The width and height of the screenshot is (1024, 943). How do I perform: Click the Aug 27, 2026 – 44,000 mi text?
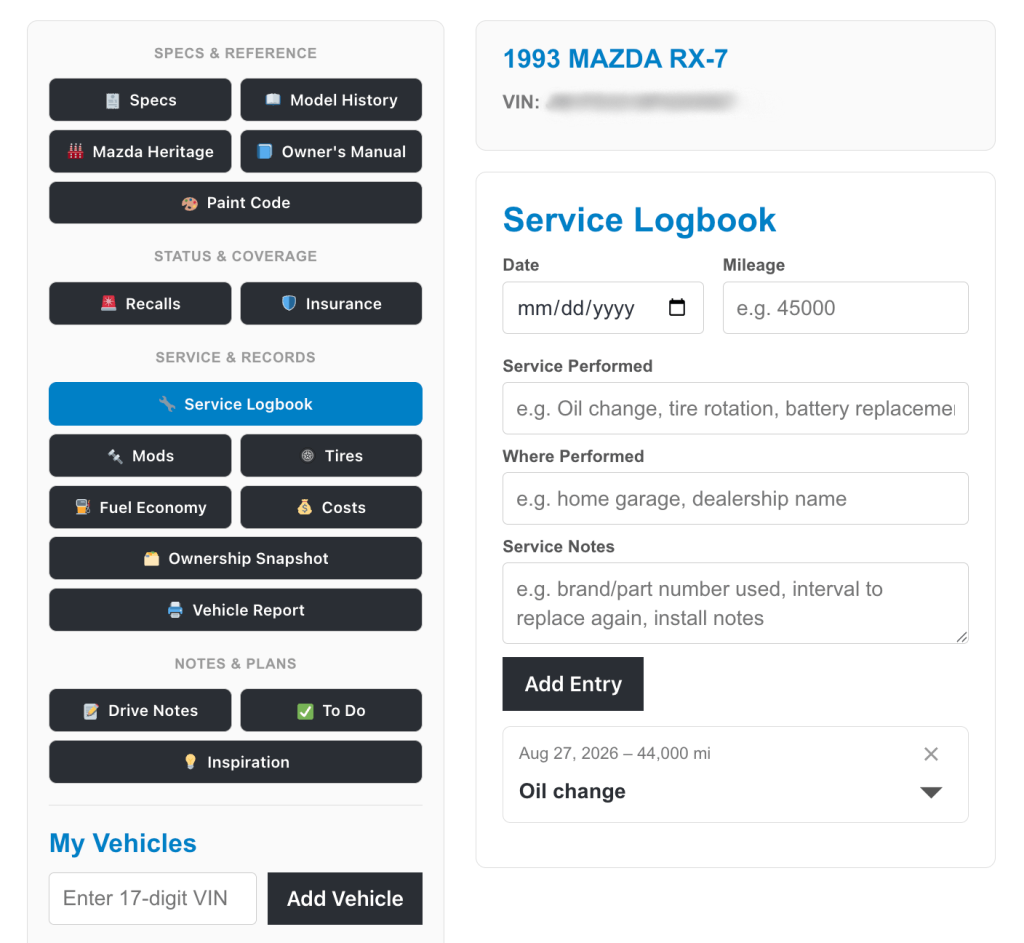[615, 754]
